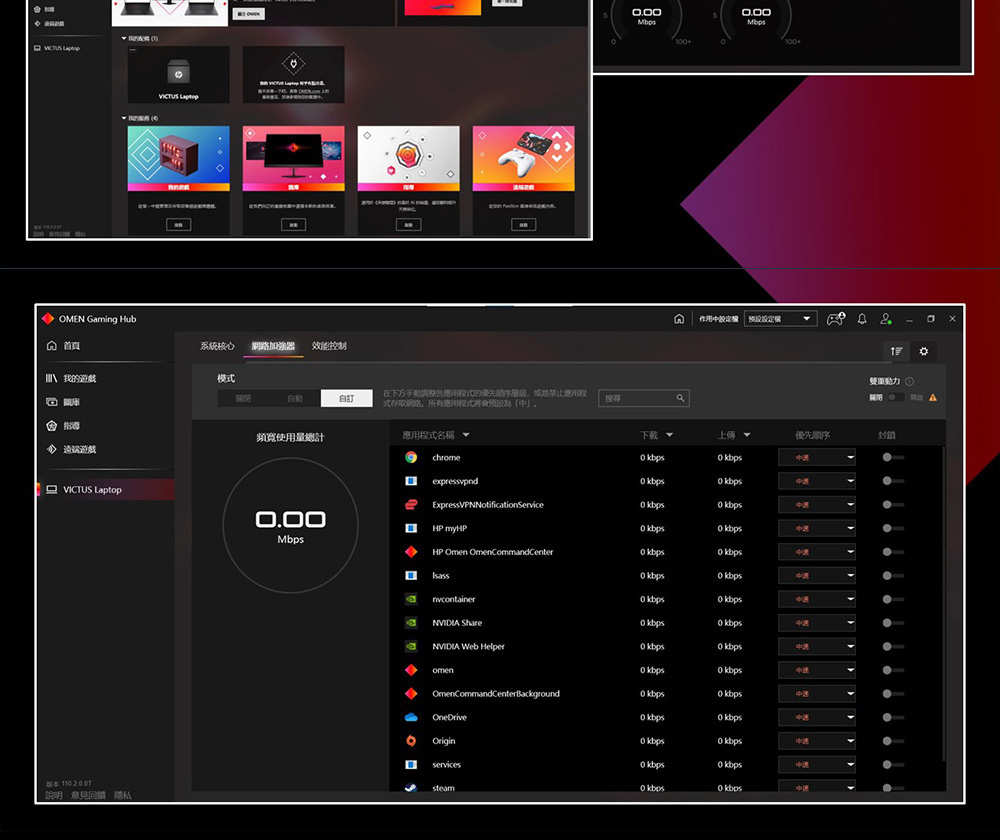Select the 自訂 mode button

point(346,399)
